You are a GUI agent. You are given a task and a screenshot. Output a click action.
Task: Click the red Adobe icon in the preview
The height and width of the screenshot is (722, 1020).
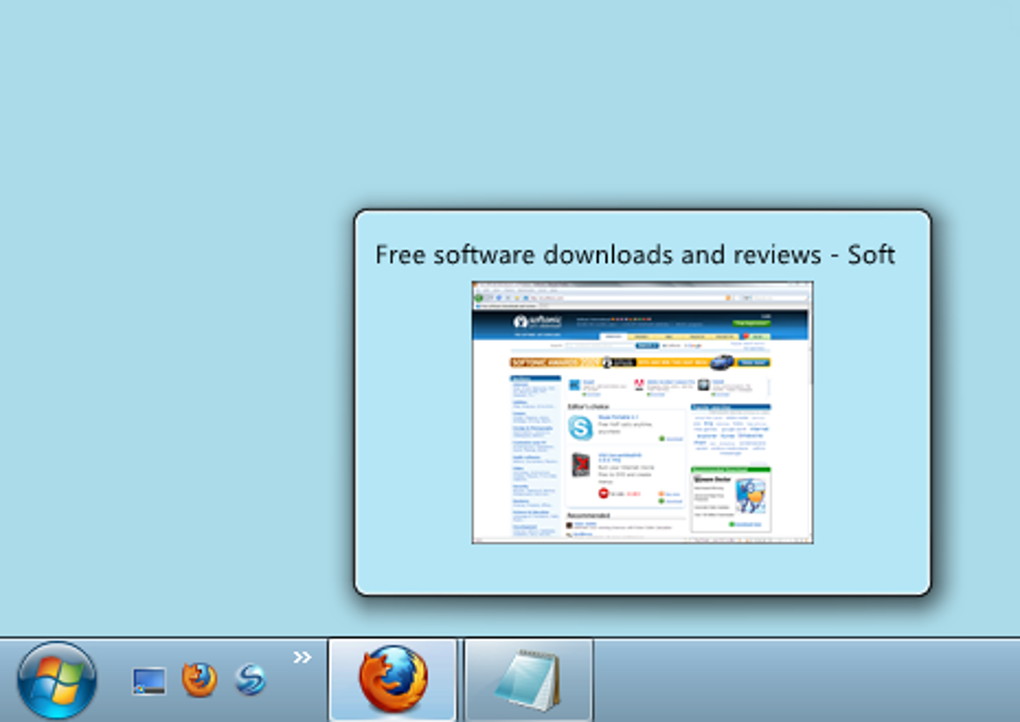point(638,385)
